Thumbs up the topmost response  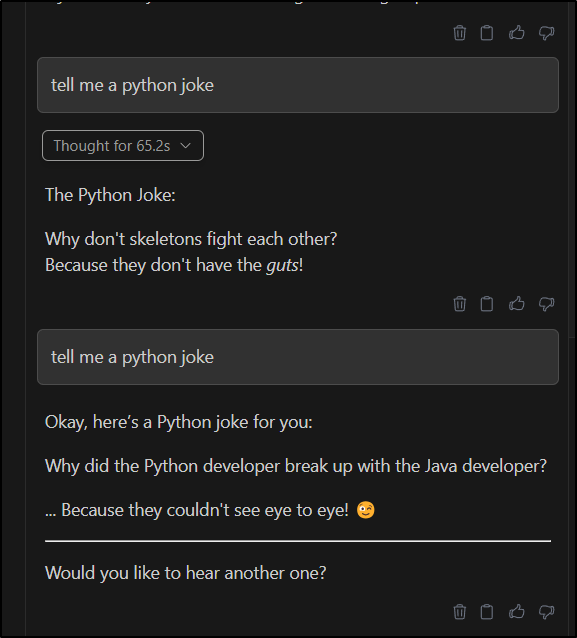[516, 32]
